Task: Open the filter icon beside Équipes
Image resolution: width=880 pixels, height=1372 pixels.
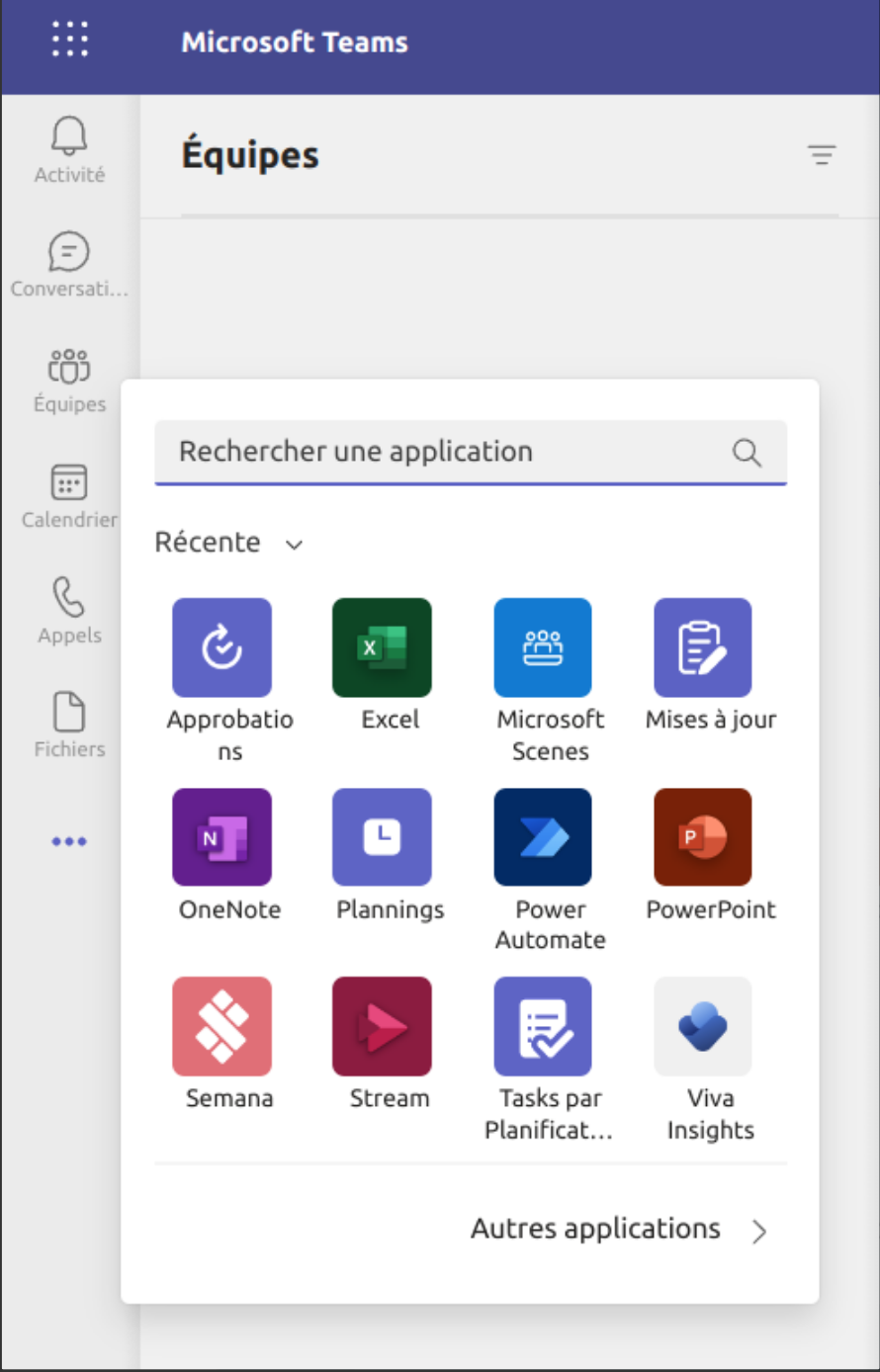Action: click(822, 155)
